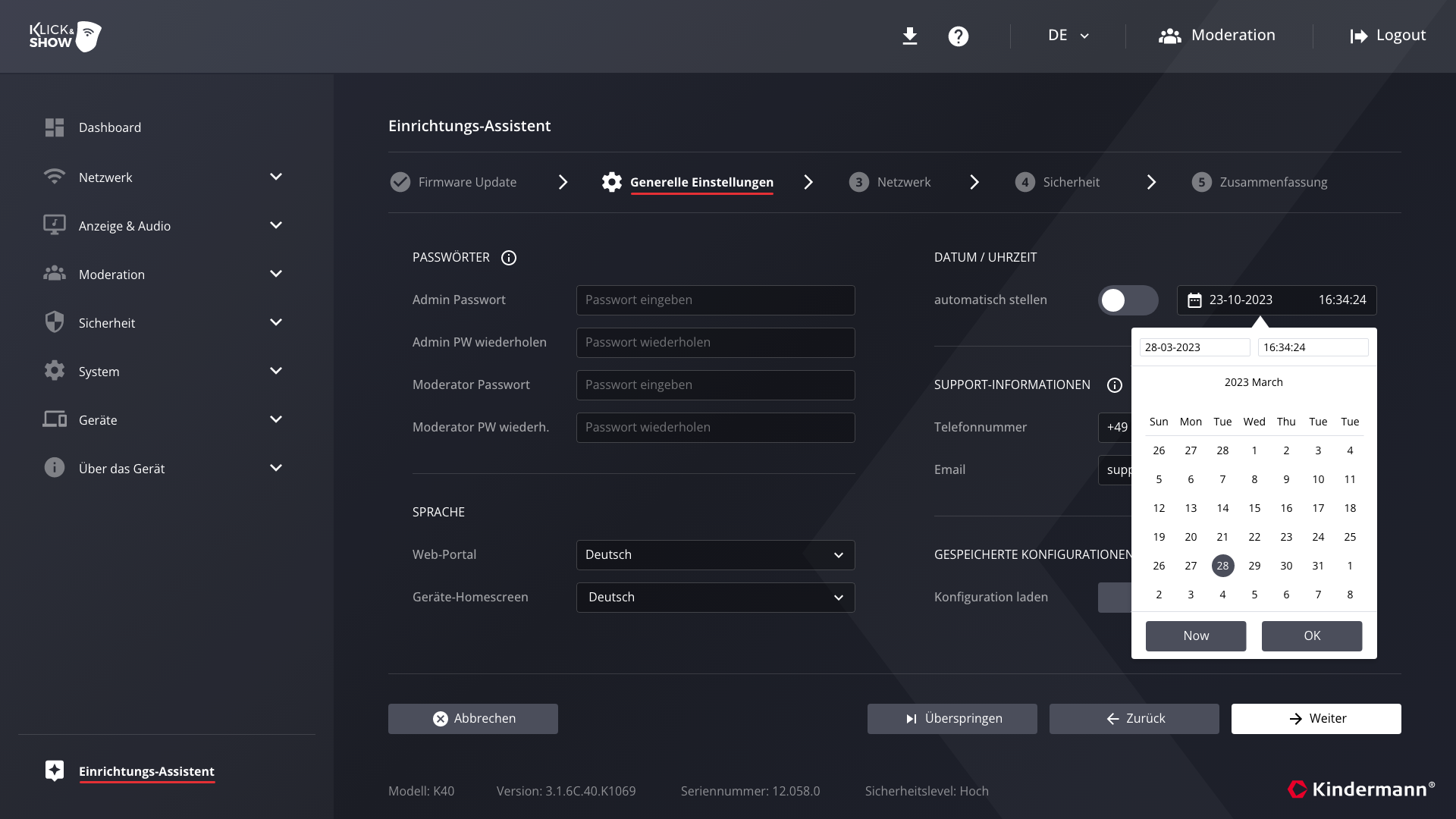Click the Admin PW wiederholen field
The image size is (1456, 819).
tap(715, 343)
